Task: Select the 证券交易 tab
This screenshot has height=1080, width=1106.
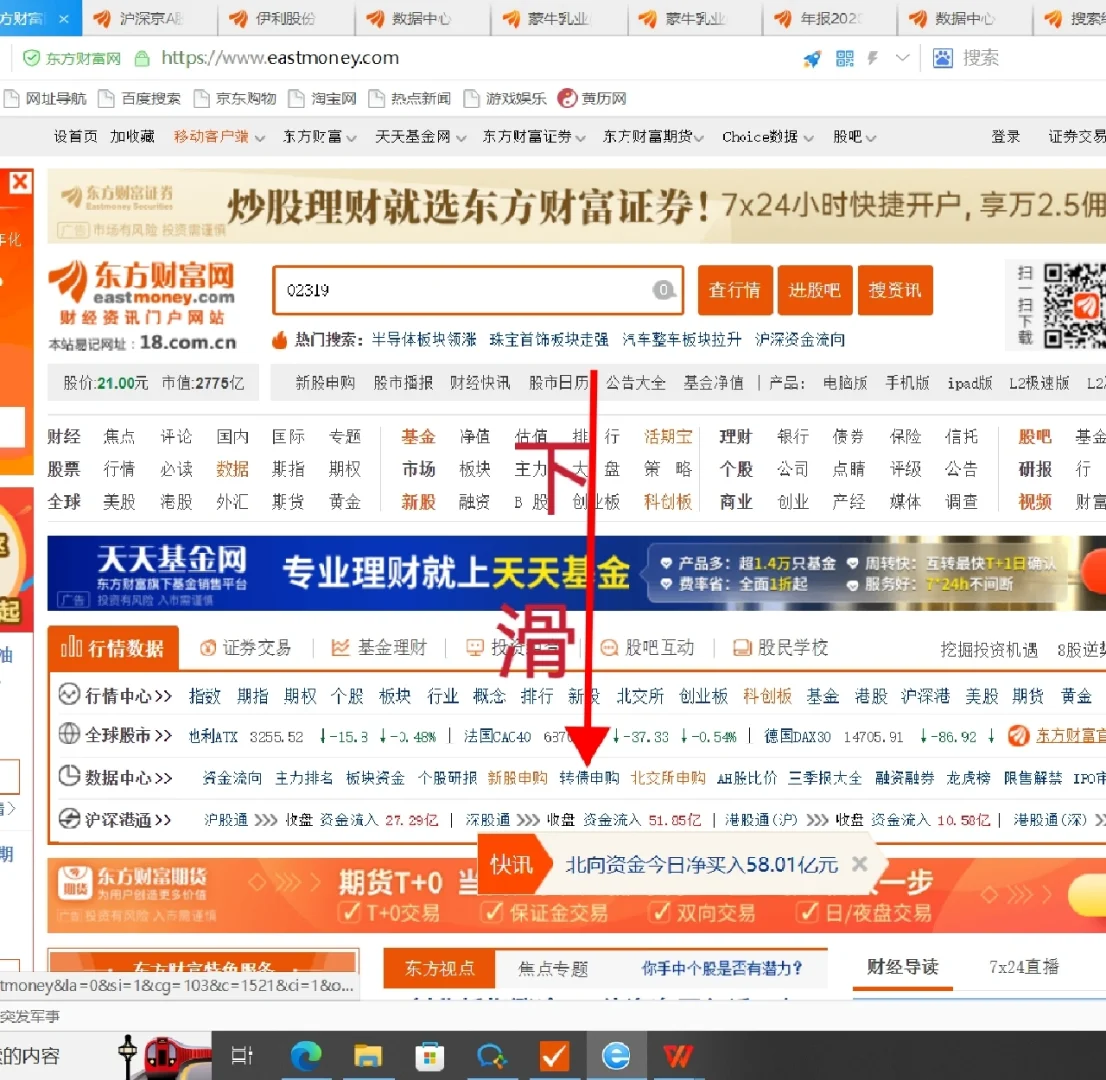Action: coord(245,648)
